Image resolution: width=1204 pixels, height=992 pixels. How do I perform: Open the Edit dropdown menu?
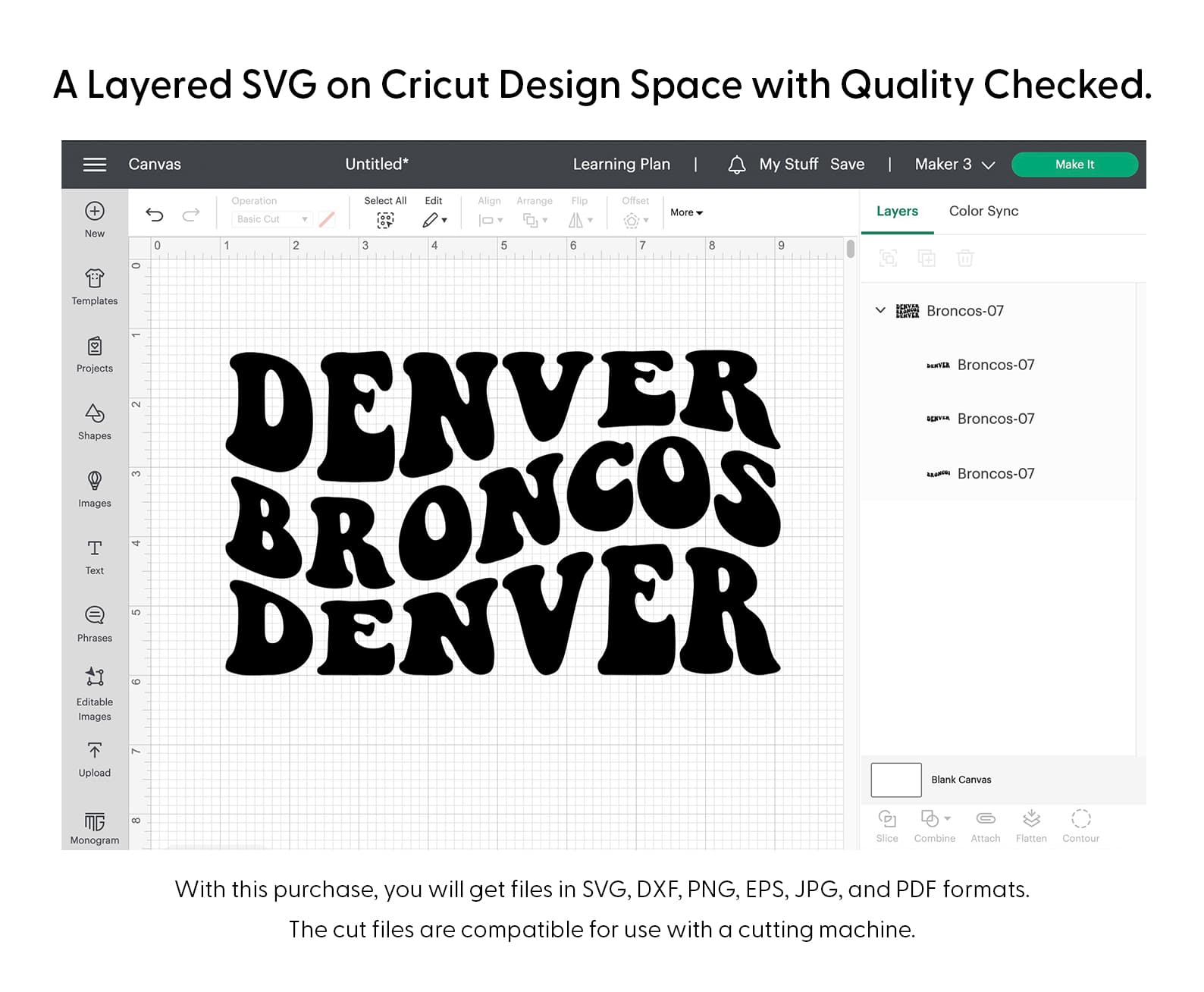click(x=434, y=220)
